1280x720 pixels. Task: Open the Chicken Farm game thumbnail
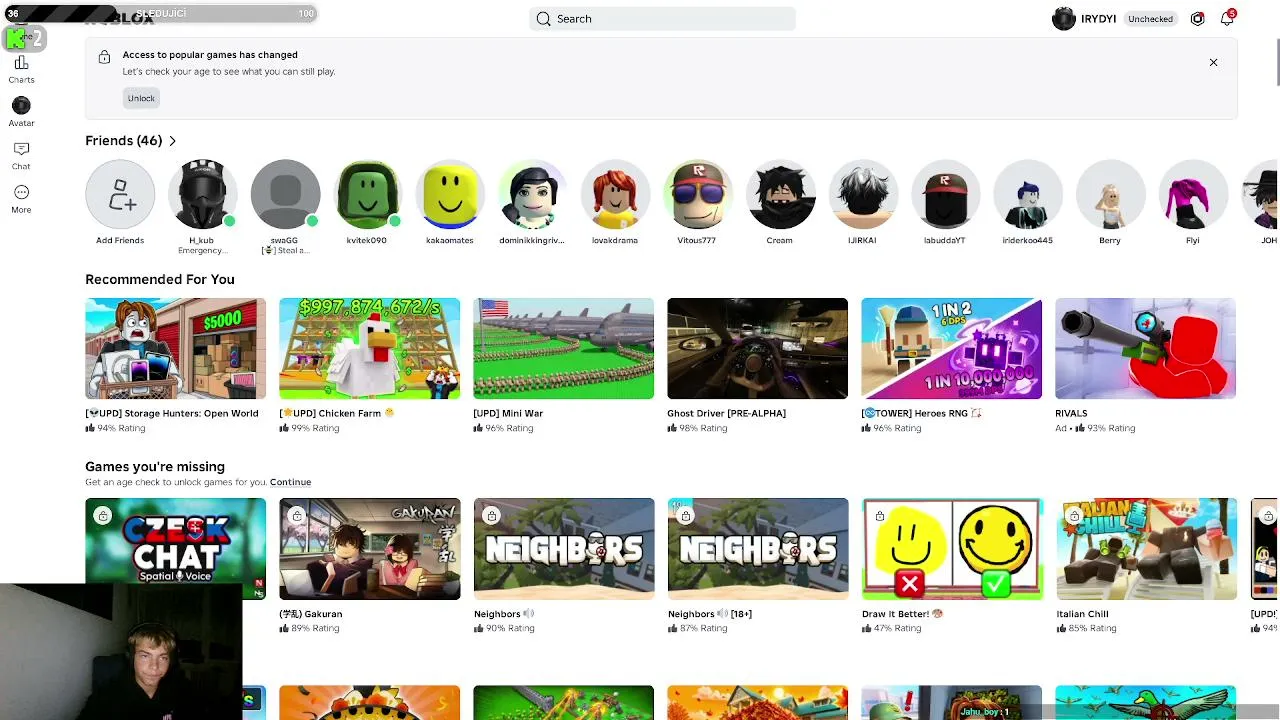(369, 348)
